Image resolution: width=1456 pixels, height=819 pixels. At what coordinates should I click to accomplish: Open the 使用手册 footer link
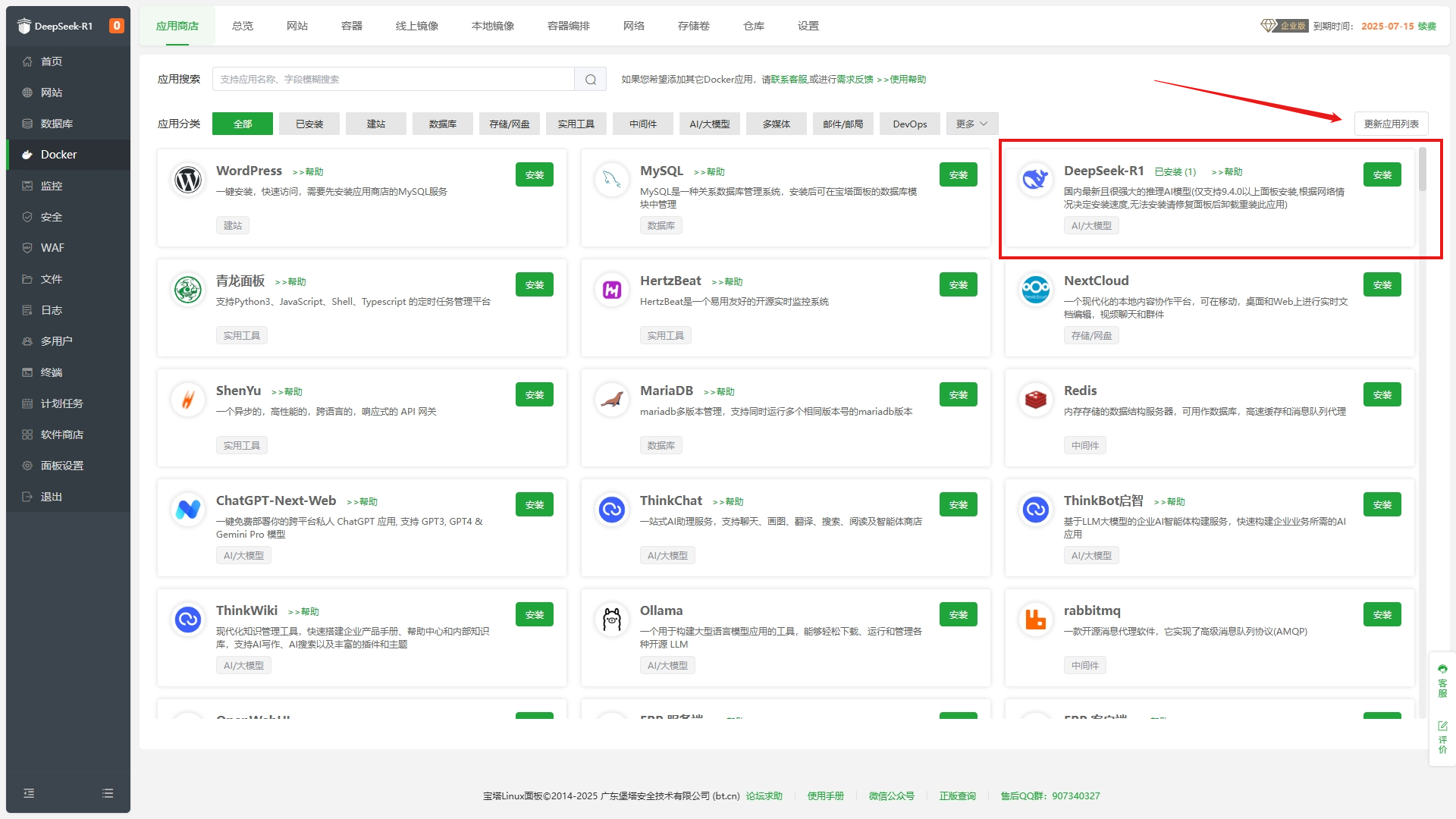(x=826, y=796)
